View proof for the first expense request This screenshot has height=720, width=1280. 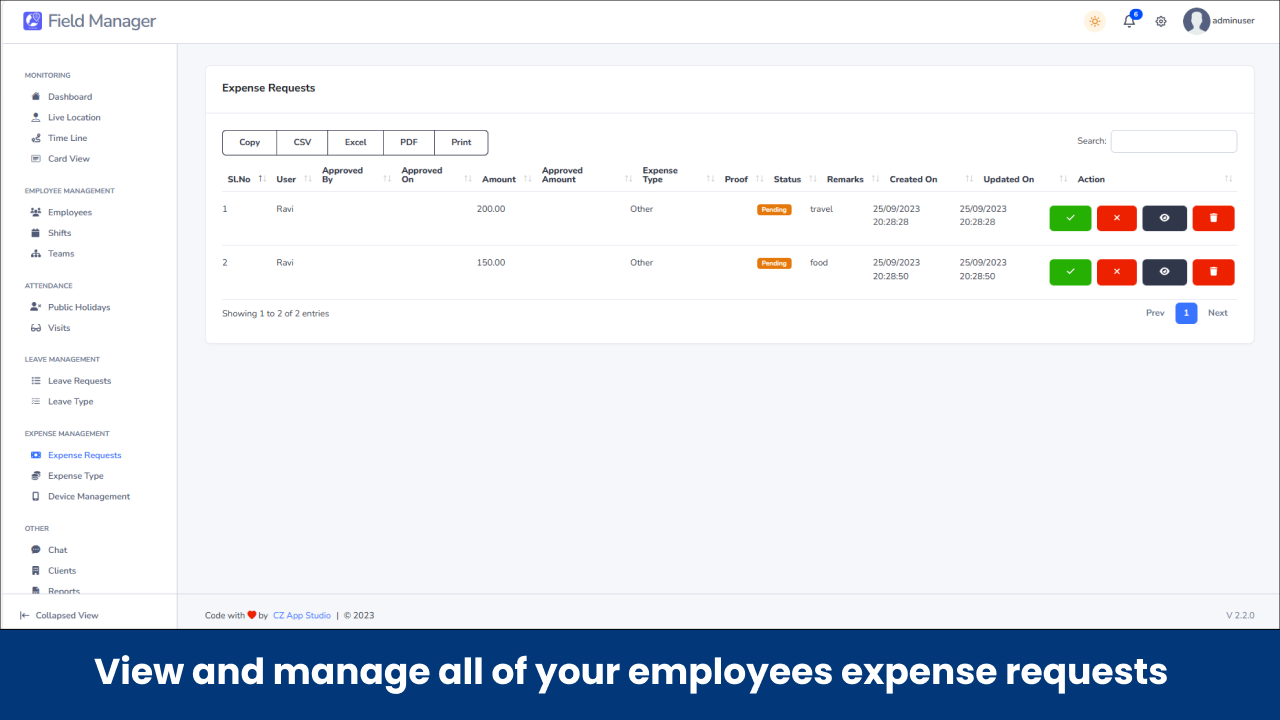click(x=1164, y=218)
